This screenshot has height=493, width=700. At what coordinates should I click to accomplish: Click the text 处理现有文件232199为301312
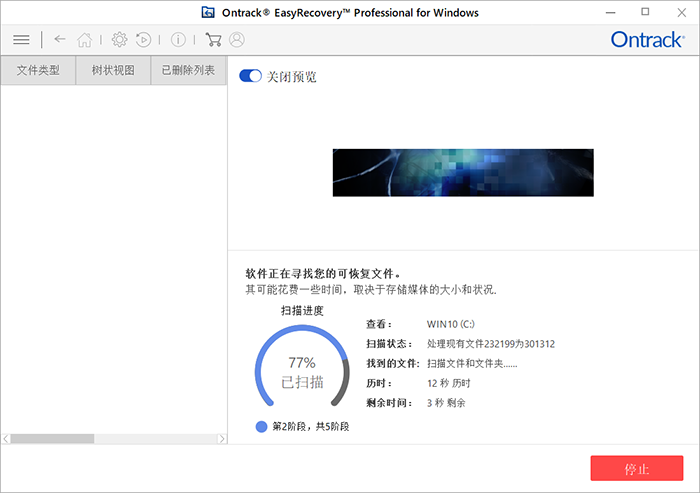[x=491, y=344]
